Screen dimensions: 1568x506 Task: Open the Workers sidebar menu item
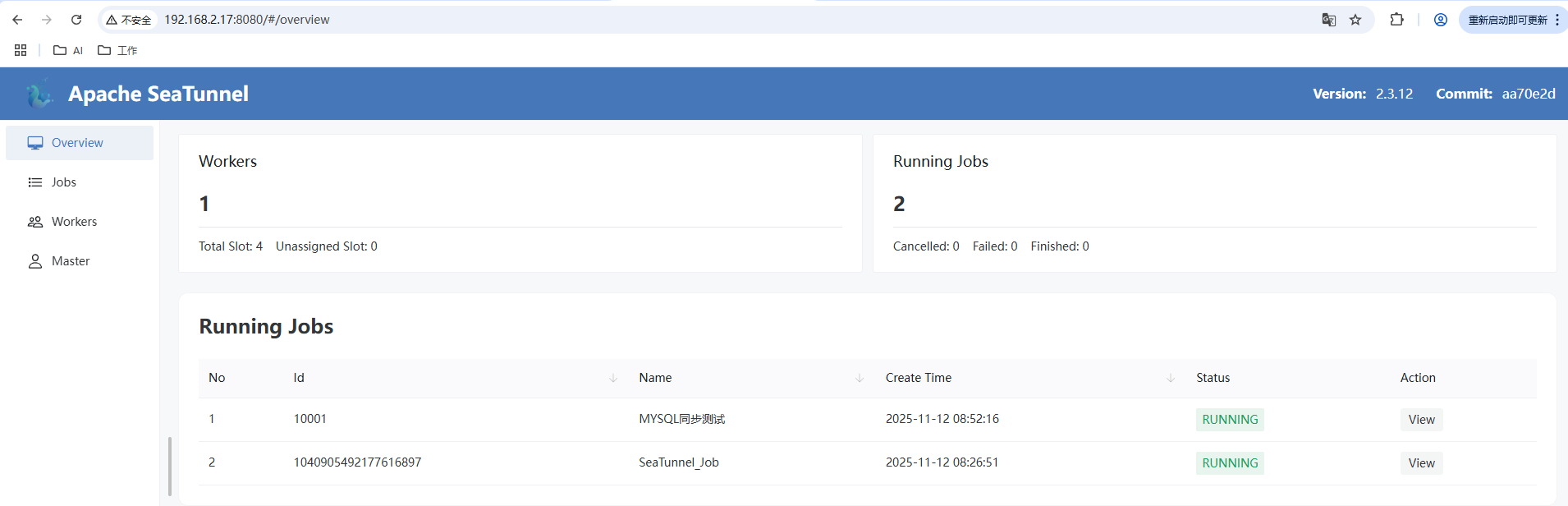80,222
